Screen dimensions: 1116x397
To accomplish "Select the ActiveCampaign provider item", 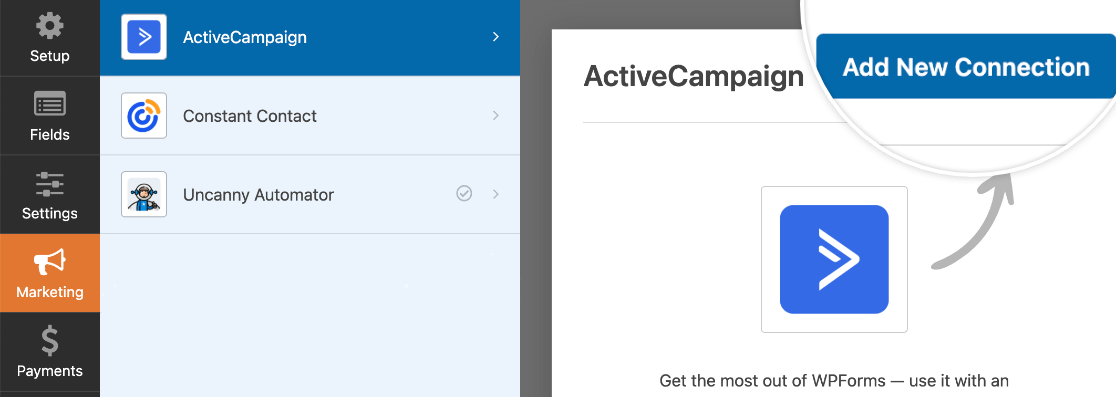I will pos(310,38).
